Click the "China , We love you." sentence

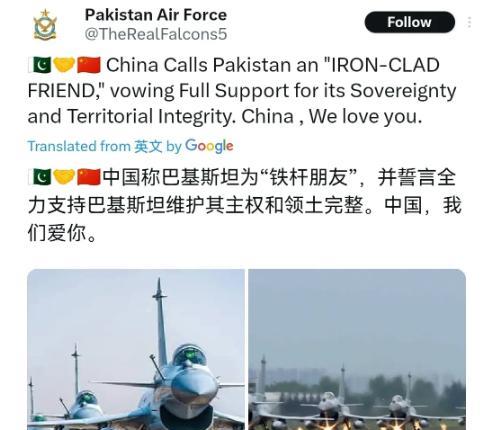click(332, 117)
